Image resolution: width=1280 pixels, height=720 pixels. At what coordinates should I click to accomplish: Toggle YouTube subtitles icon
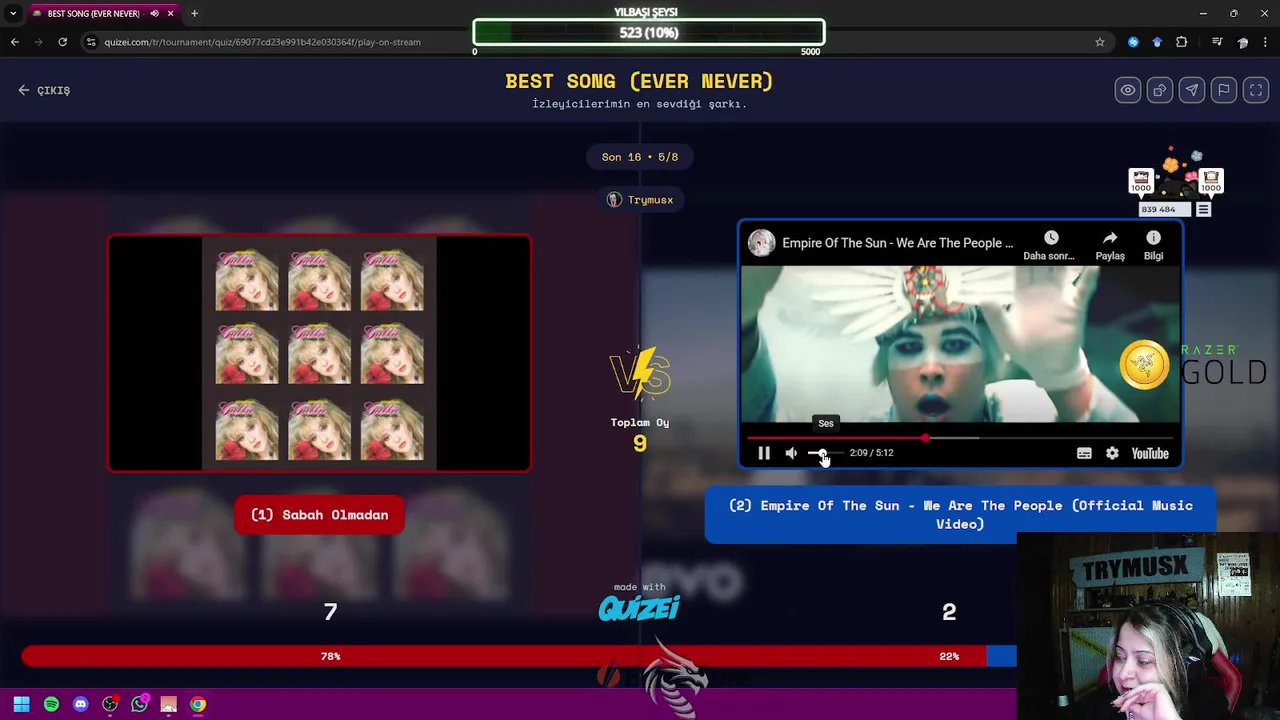(x=1084, y=453)
